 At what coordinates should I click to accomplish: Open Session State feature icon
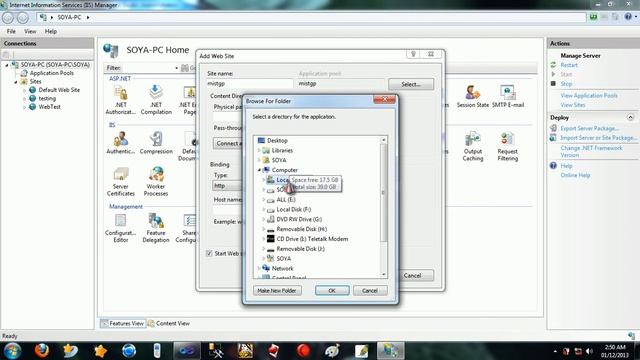click(x=473, y=97)
